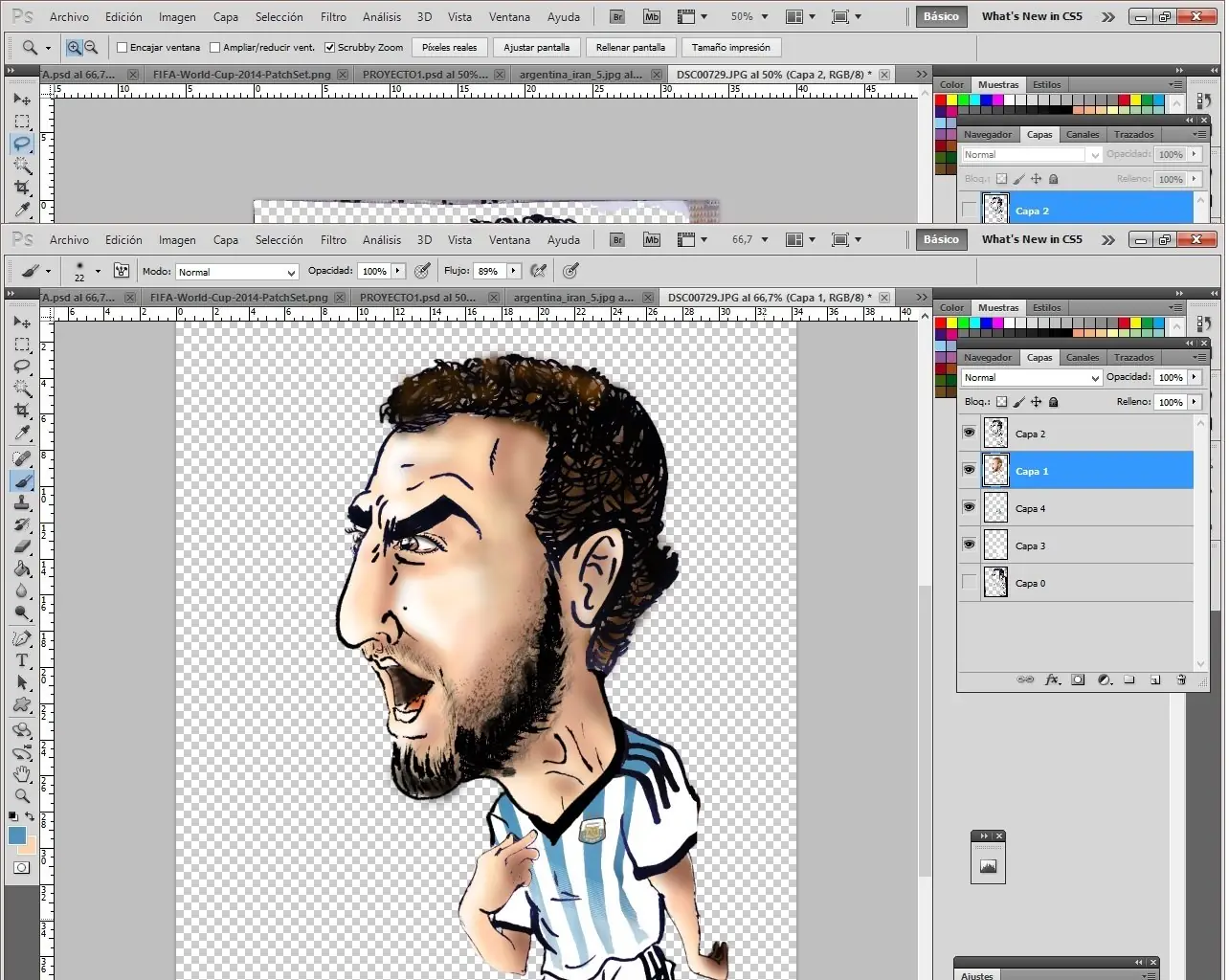The width and height of the screenshot is (1229, 980).
Task: Switch to Estilos tab in lower window
Action: 1046,308
